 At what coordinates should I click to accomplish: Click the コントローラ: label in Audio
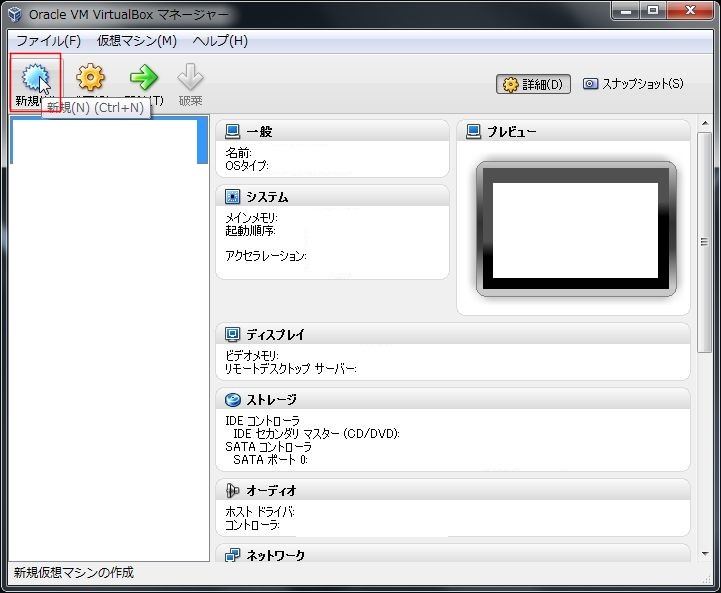click(x=252, y=525)
